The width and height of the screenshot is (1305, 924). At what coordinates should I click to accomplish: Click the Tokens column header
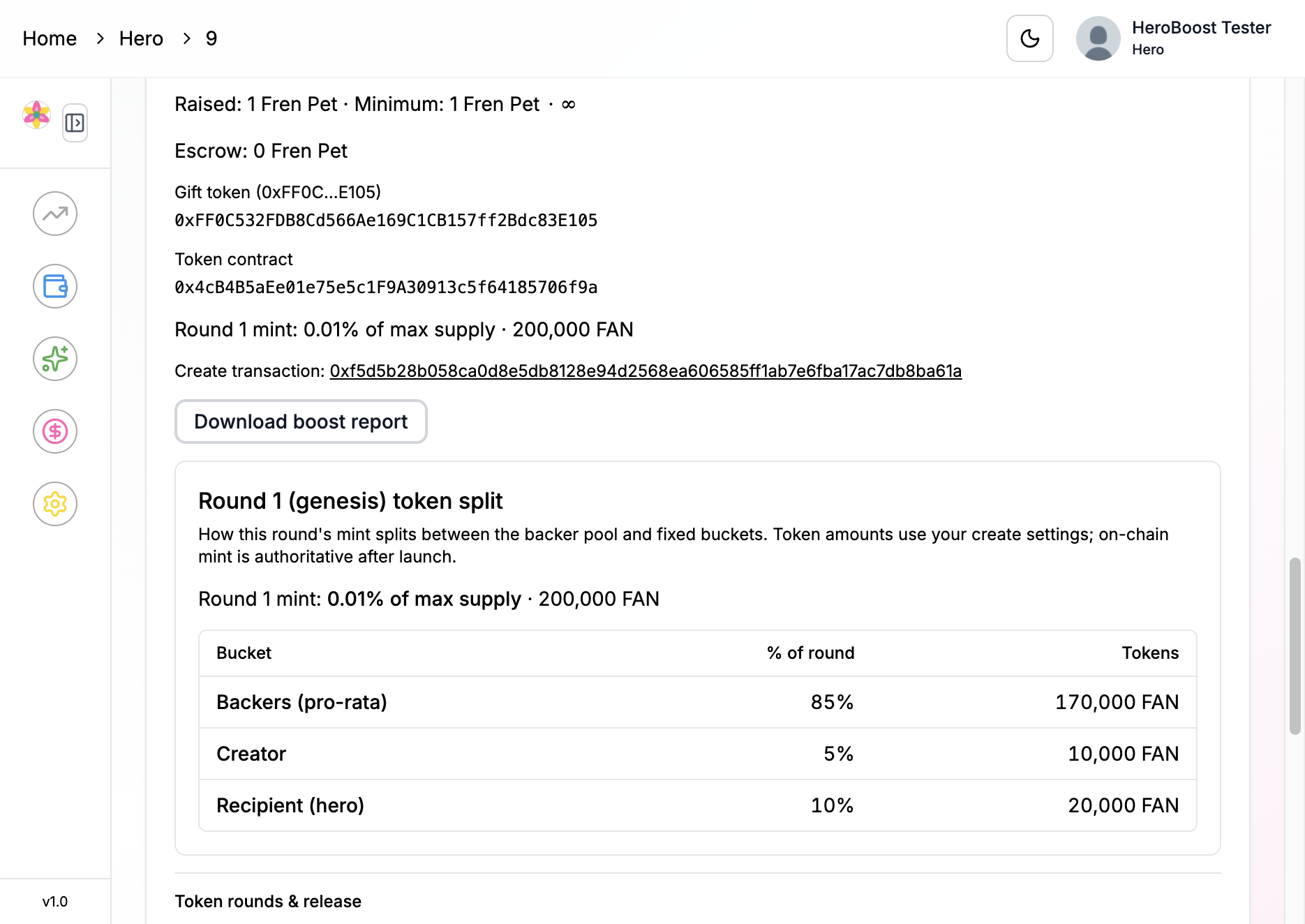pyautogui.click(x=1150, y=653)
